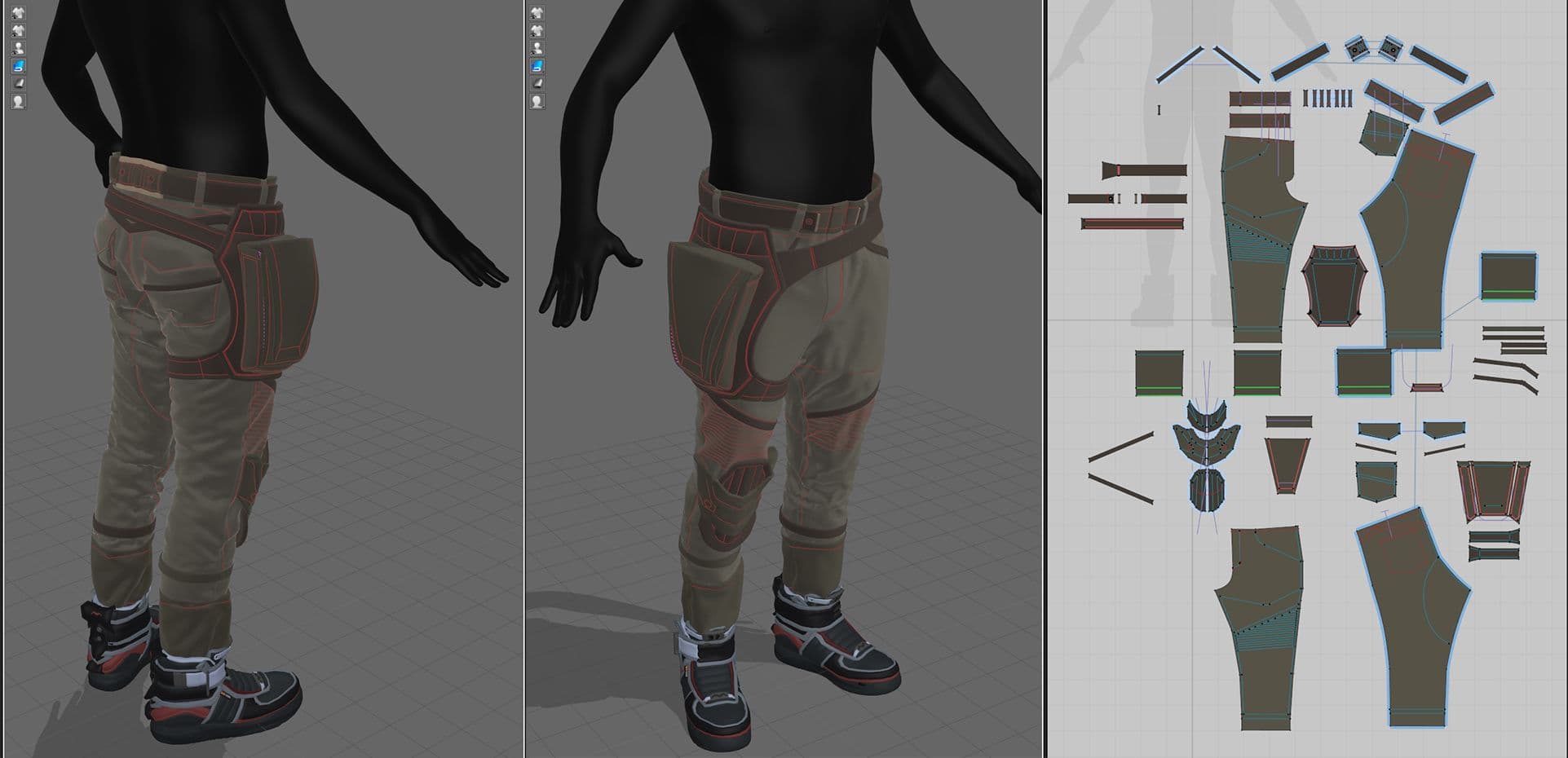Select the hexagonal pouch pattern in 2D window

coord(1333,287)
